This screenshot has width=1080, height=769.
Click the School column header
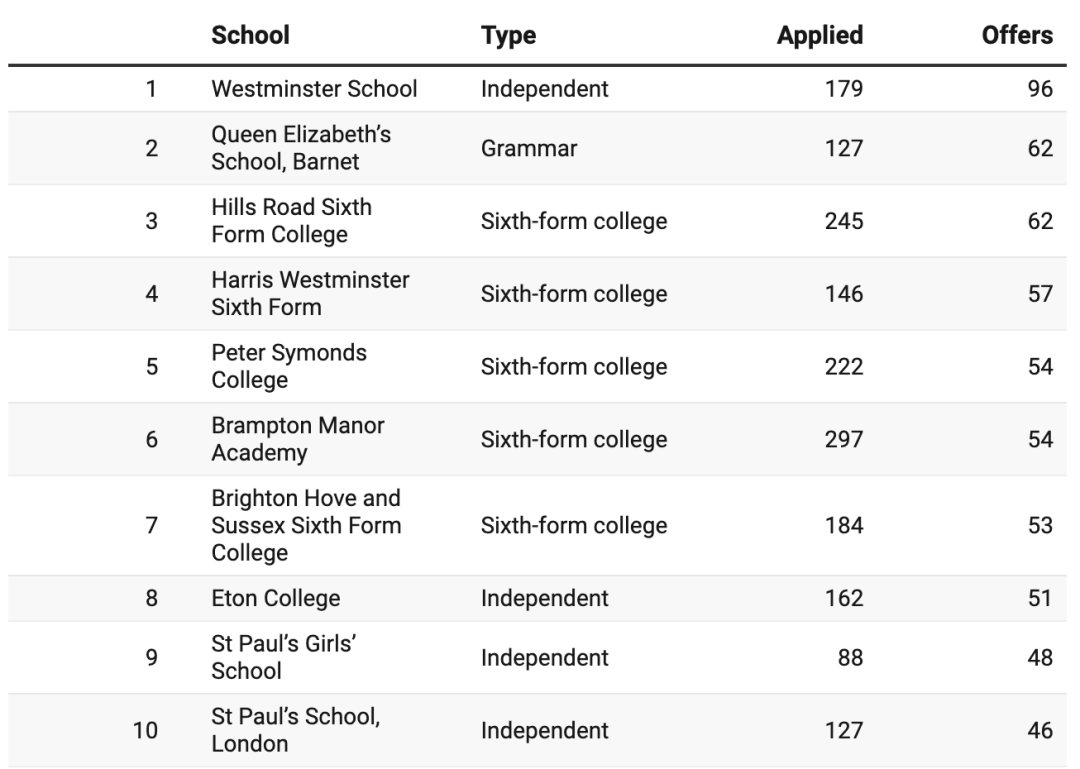[x=250, y=36]
